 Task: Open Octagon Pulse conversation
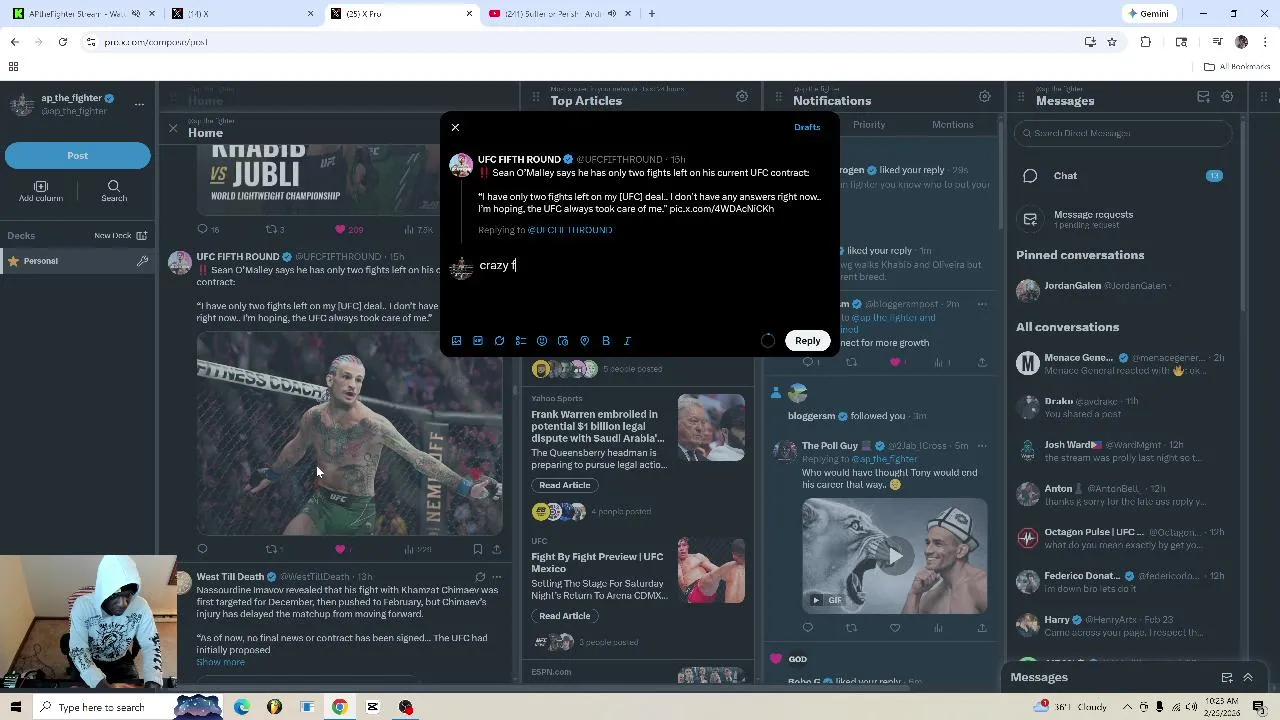1123,538
